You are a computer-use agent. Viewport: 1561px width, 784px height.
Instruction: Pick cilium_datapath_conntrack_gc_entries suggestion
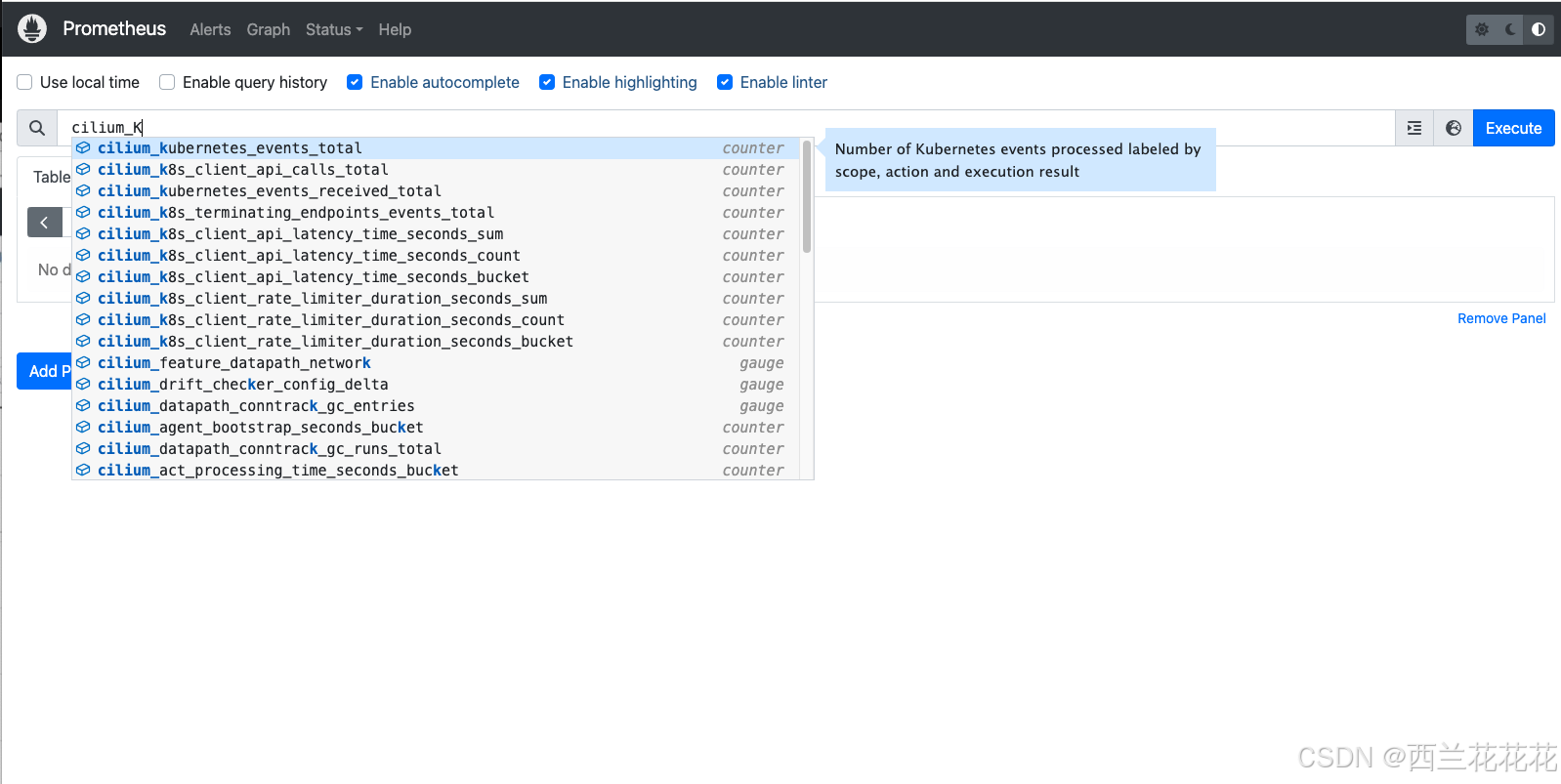point(437,406)
